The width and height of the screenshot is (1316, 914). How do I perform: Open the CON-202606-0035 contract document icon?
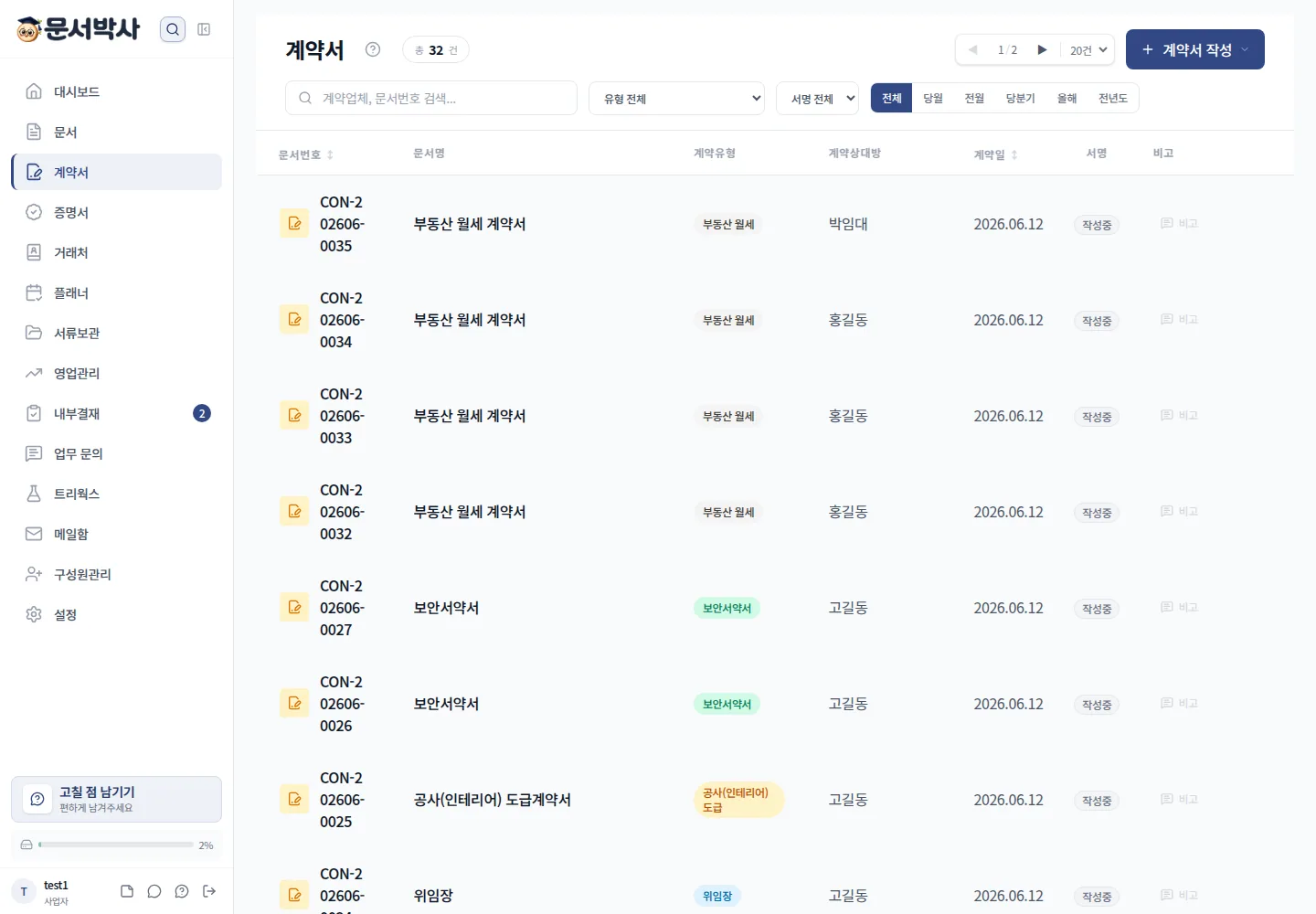294,223
